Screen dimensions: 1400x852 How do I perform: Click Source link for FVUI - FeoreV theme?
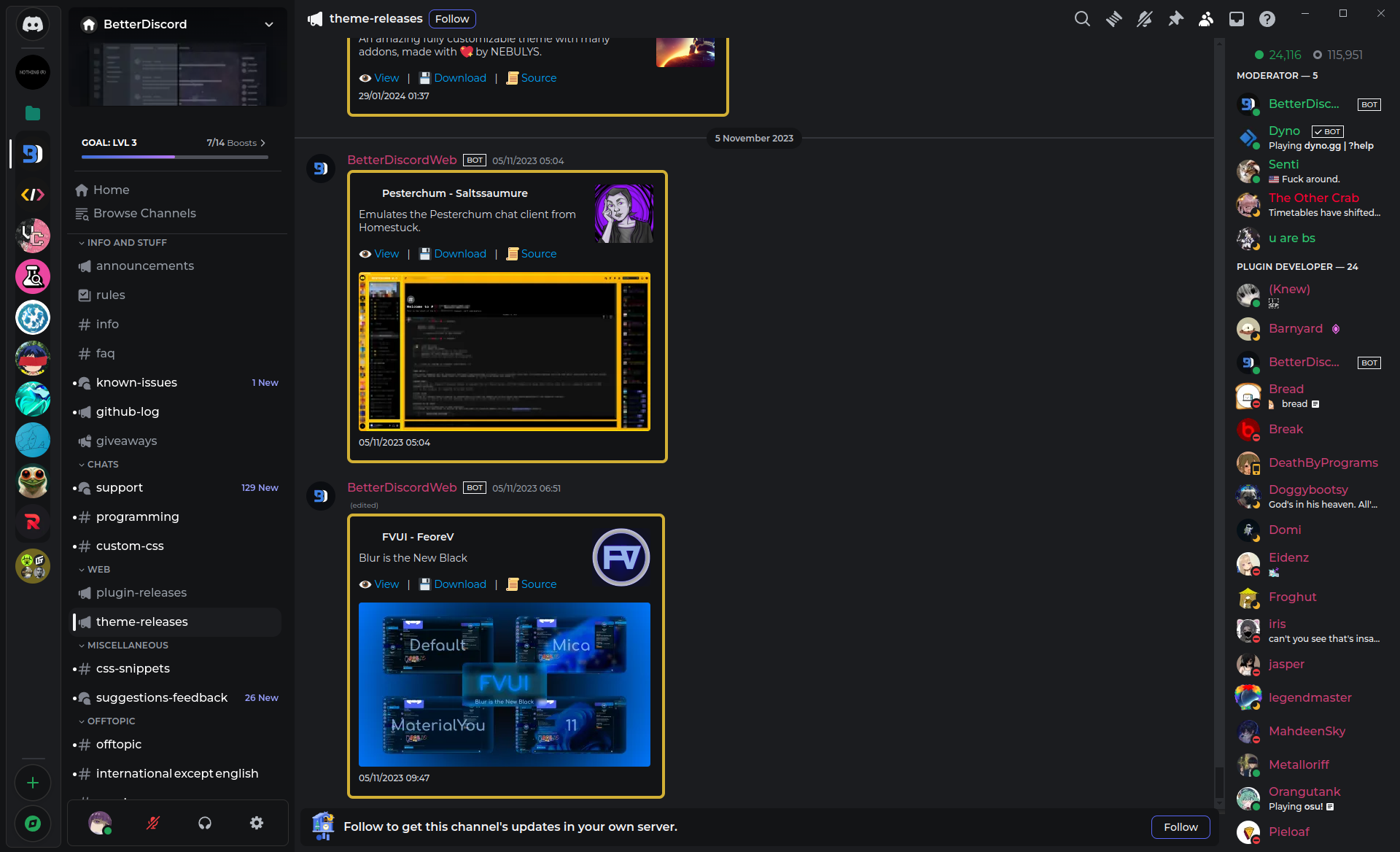coord(537,584)
